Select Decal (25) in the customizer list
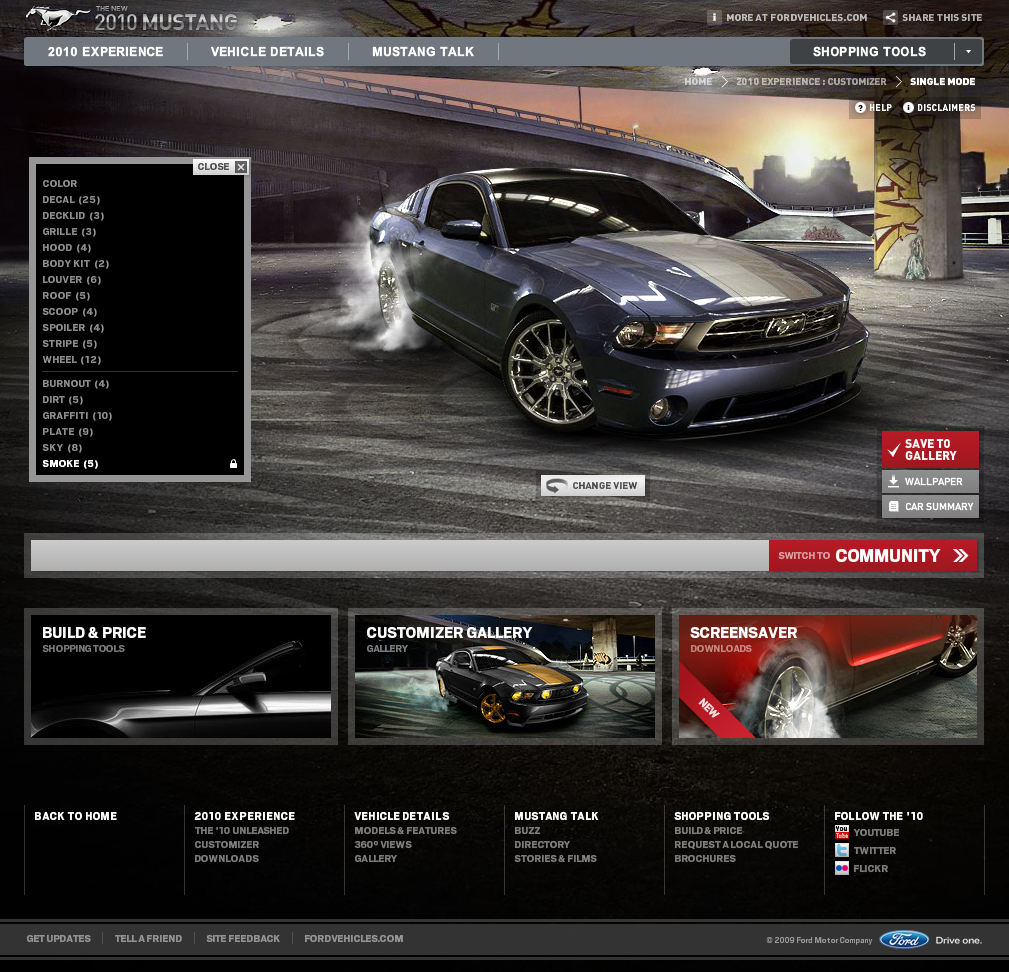 tap(71, 200)
